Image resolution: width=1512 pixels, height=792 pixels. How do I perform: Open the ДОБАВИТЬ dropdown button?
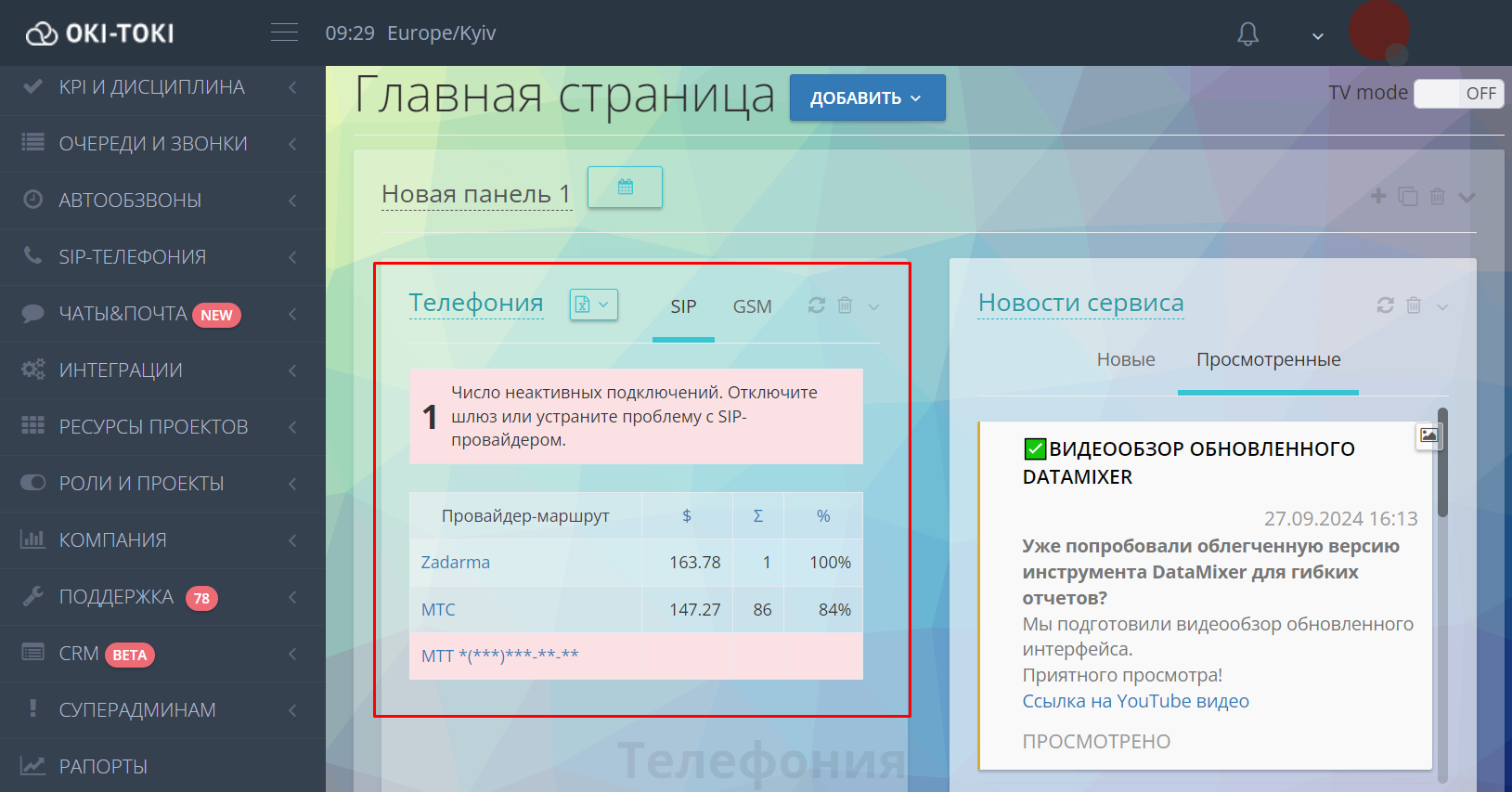[868, 97]
